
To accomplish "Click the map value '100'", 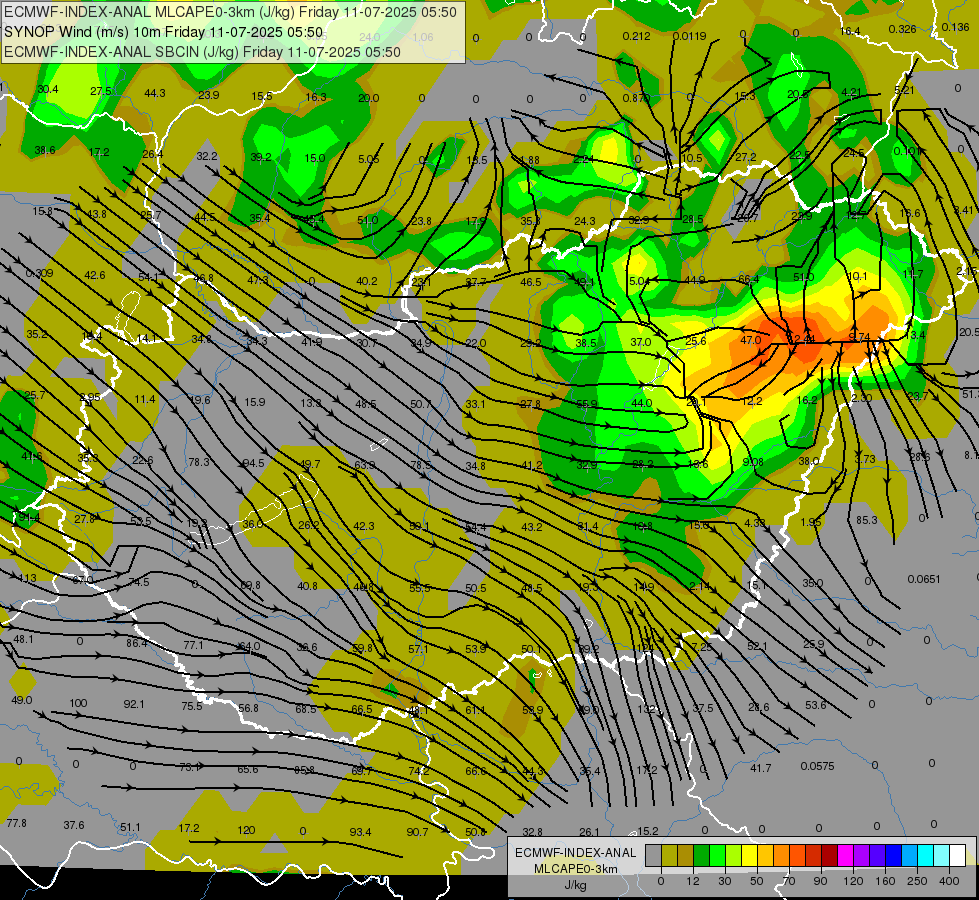I will (78, 703).
